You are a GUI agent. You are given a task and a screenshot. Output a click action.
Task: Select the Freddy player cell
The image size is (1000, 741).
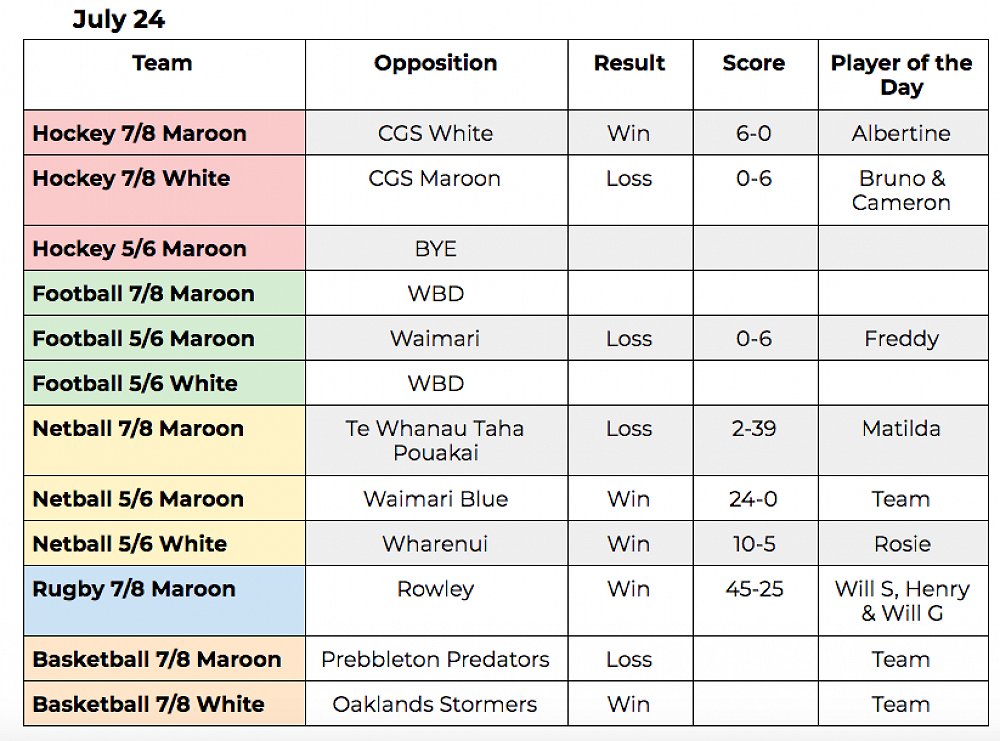[x=901, y=339]
